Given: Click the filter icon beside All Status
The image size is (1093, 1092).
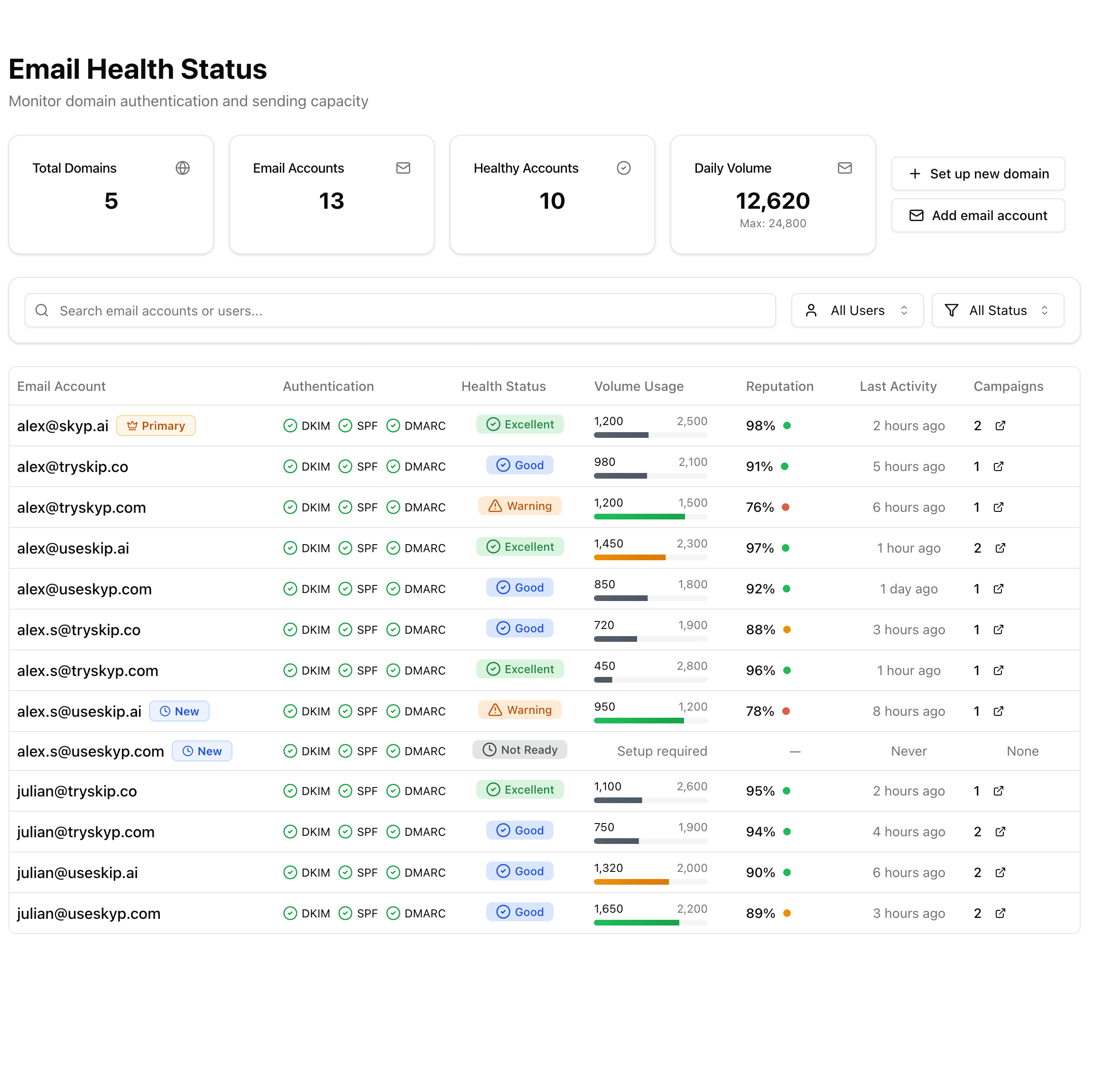Looking at the screenshot, I should click(x=952, y=310).
